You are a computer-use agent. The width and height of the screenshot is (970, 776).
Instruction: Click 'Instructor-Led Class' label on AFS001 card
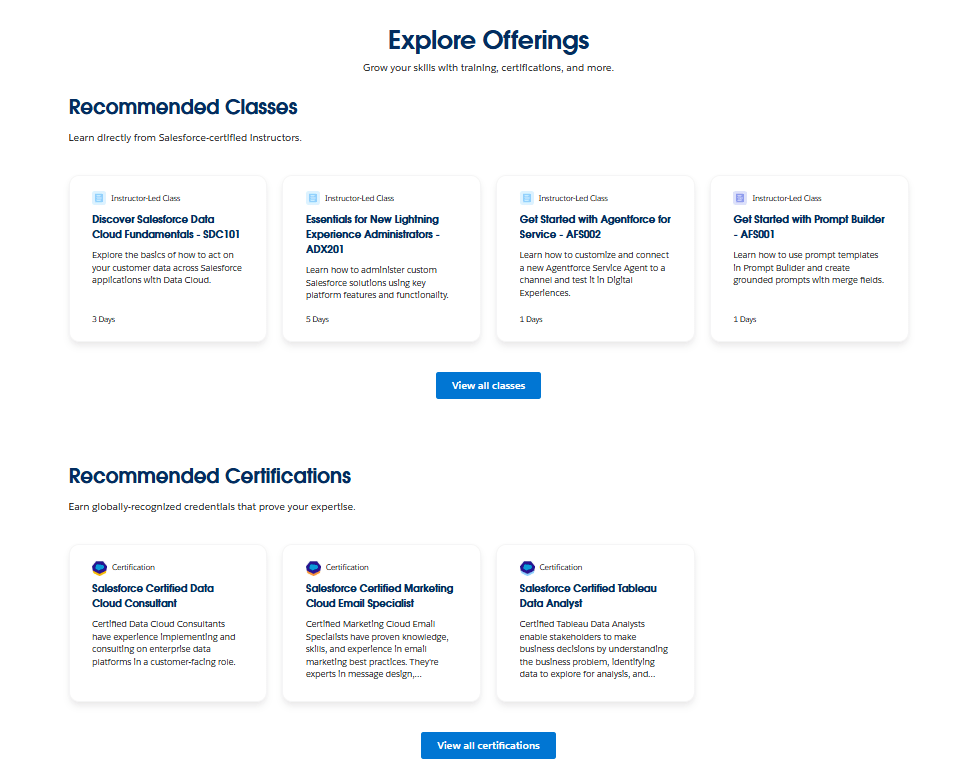(x=787, y=199)
